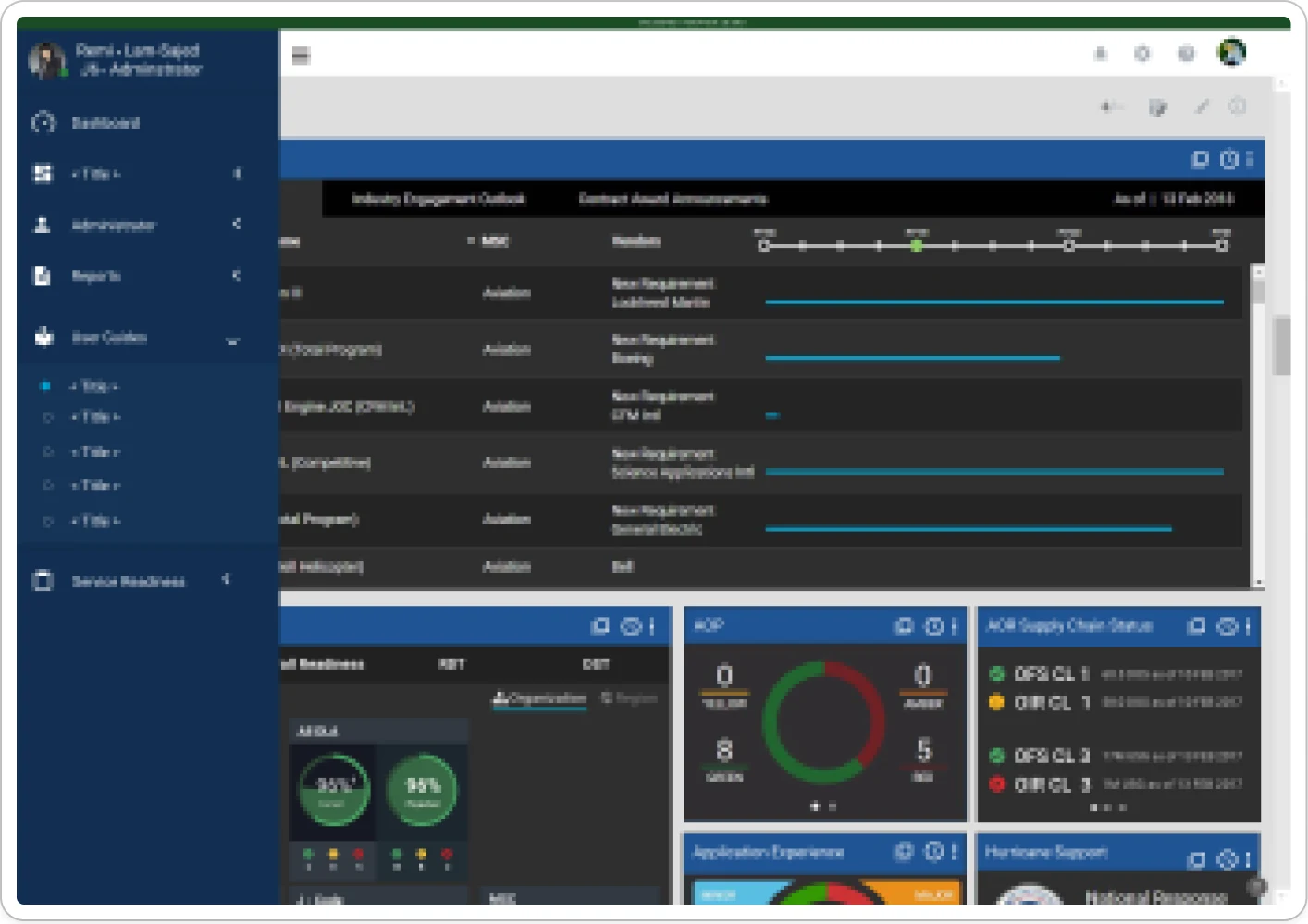Click the hamburger menu icon in the top bar

(x=301, y=55)
